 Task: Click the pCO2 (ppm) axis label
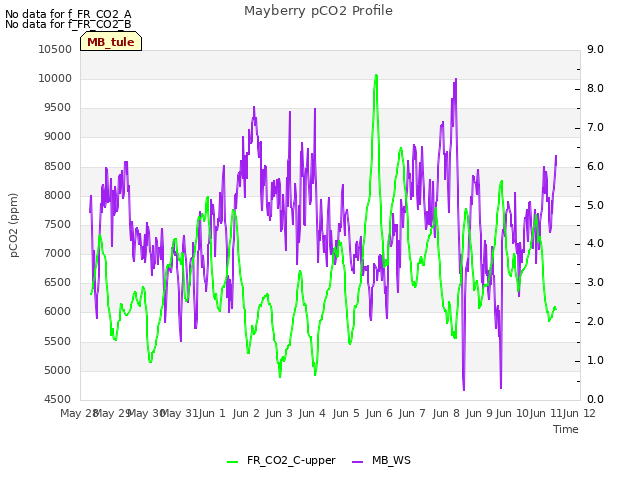pyautogui.click(x=13, y=225)
